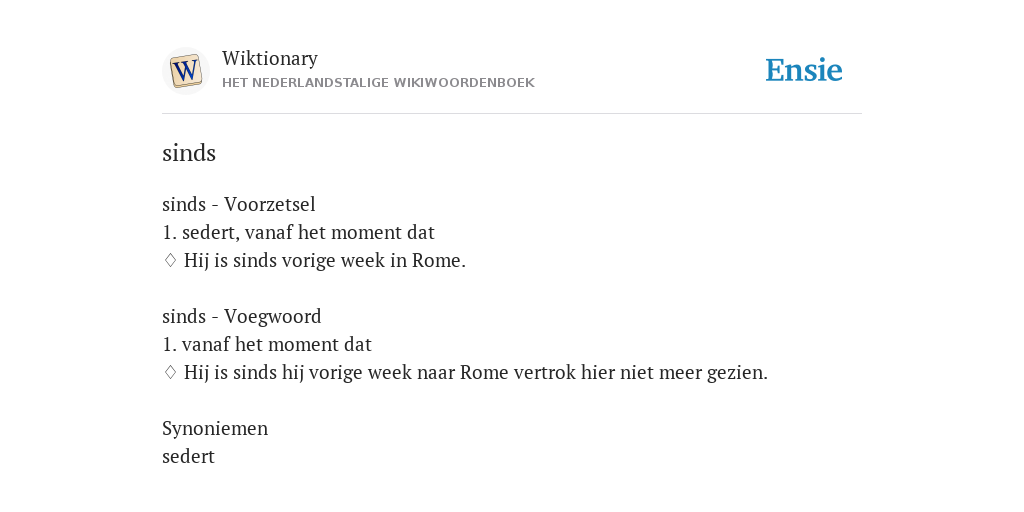Click the line sinds - Voegwoord
The image size is (1024, 512).
point(242,316)
